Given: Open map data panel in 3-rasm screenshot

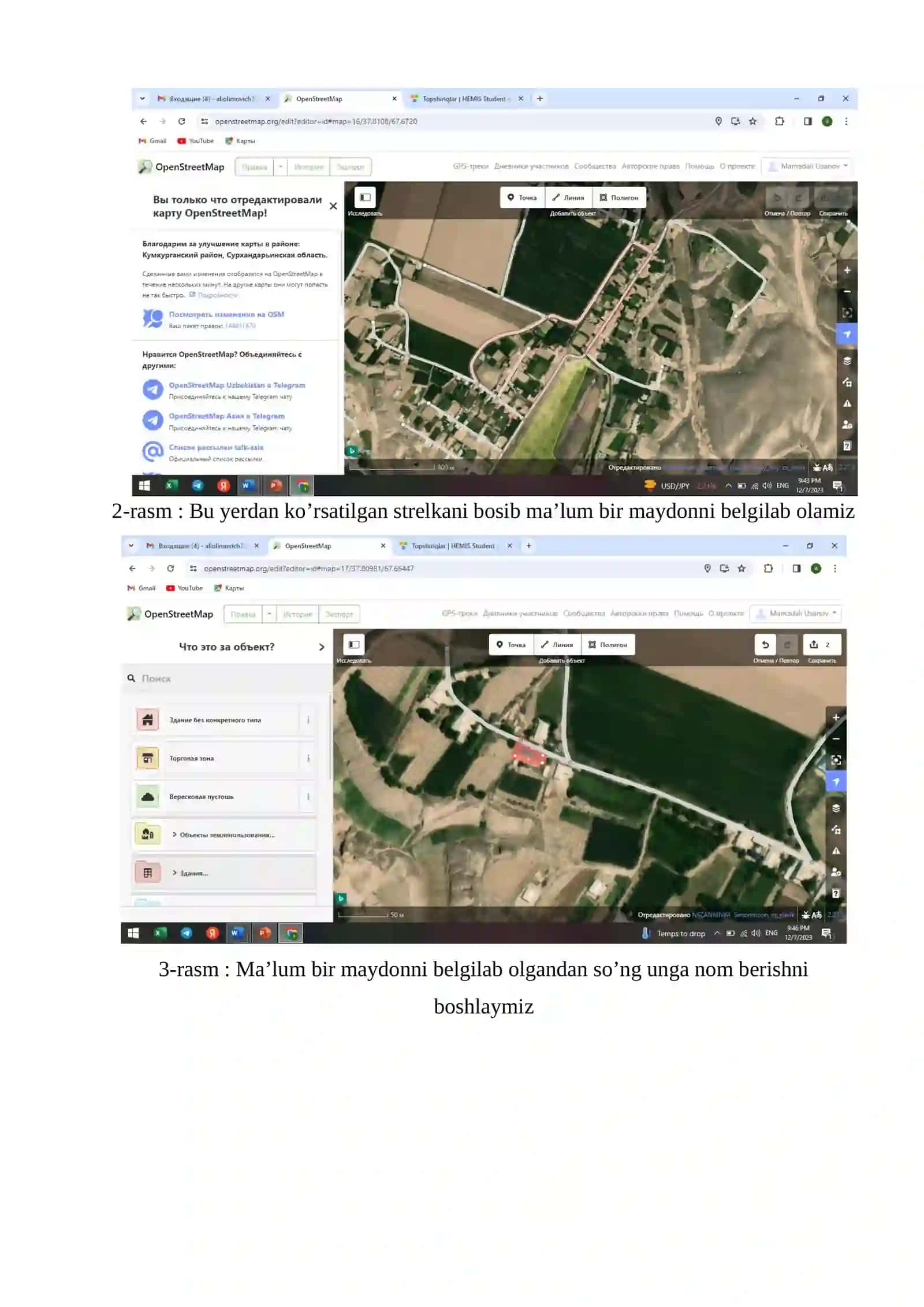Looking at the screenshot, I should click(836, 830).
